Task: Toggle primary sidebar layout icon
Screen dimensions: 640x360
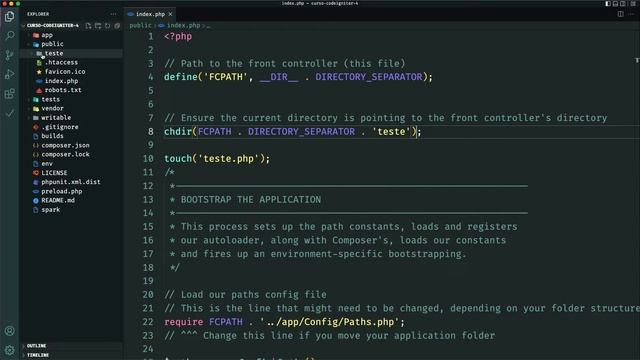Action: tap(608, 3)
